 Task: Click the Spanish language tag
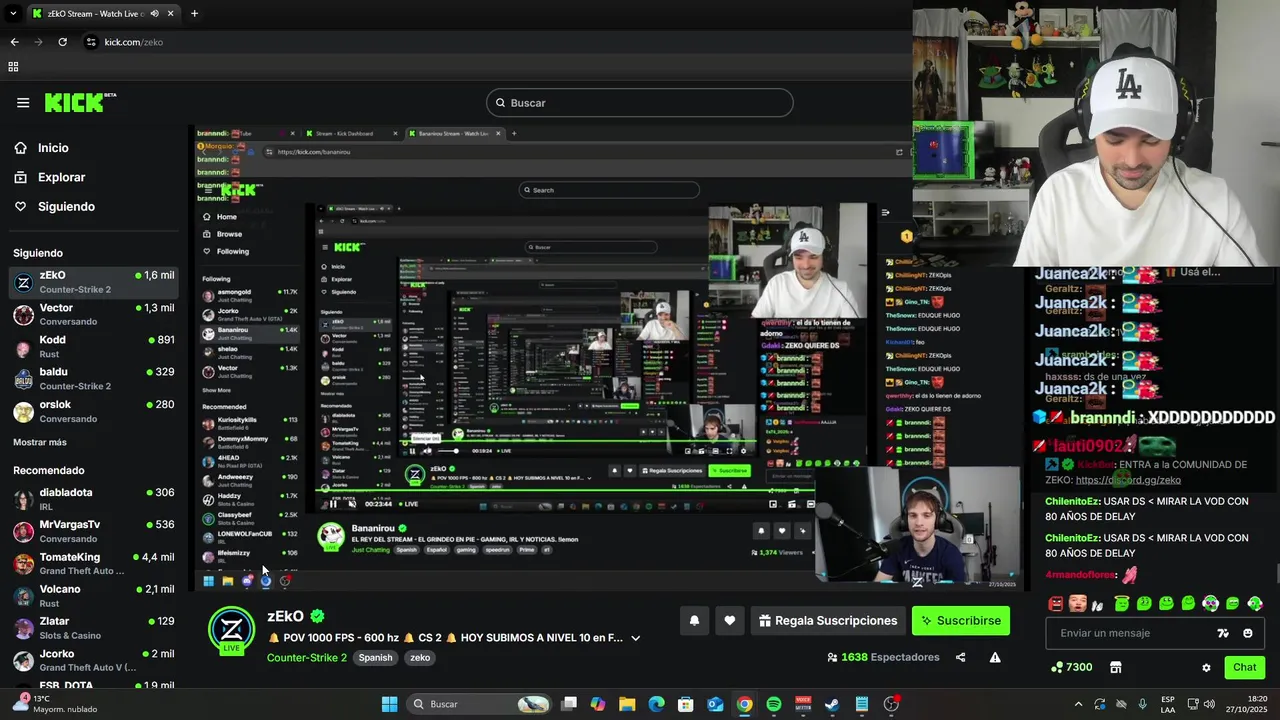click(375, 658)
